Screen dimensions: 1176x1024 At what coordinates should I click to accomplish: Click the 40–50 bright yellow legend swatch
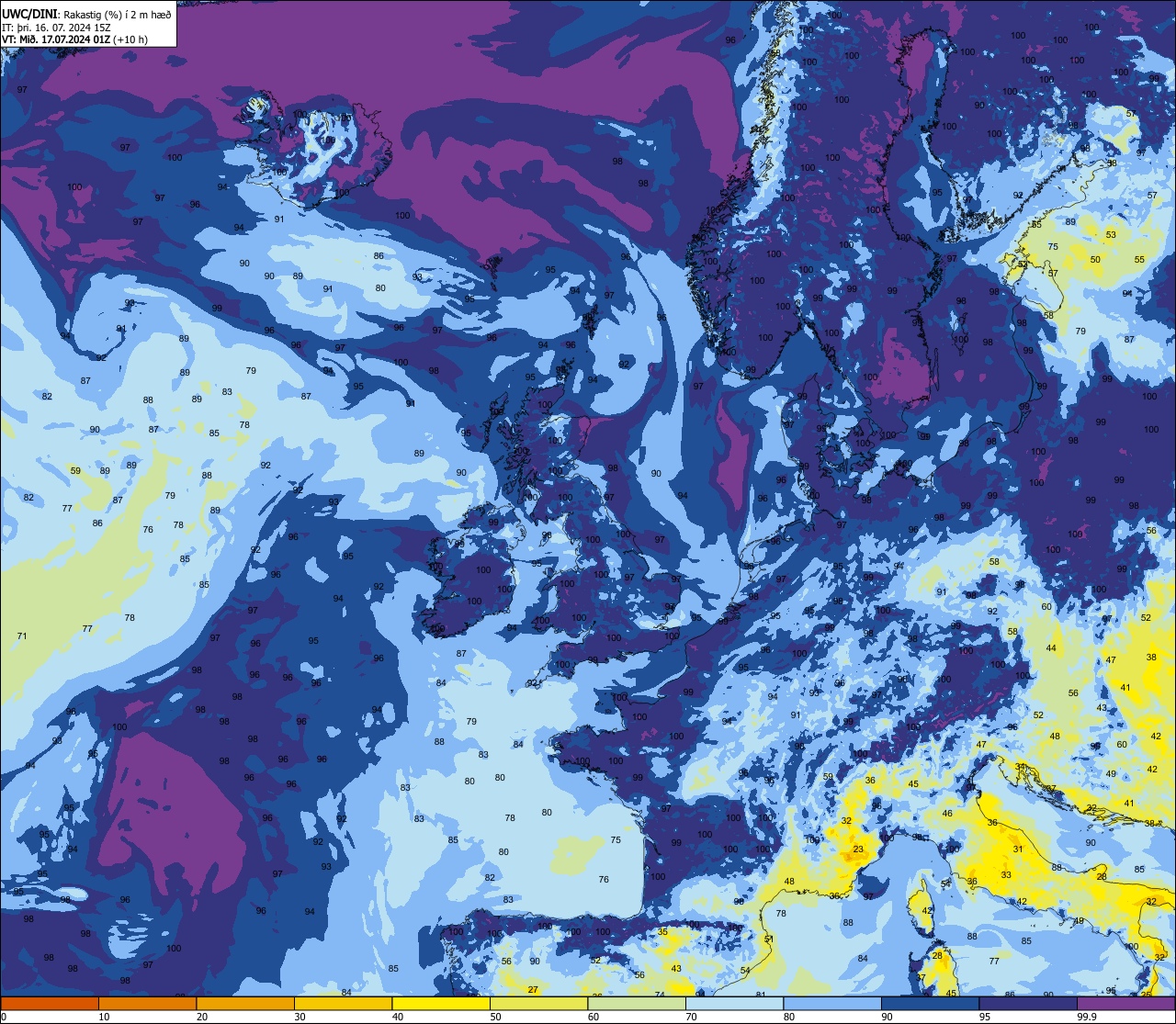coord(441,1003)
